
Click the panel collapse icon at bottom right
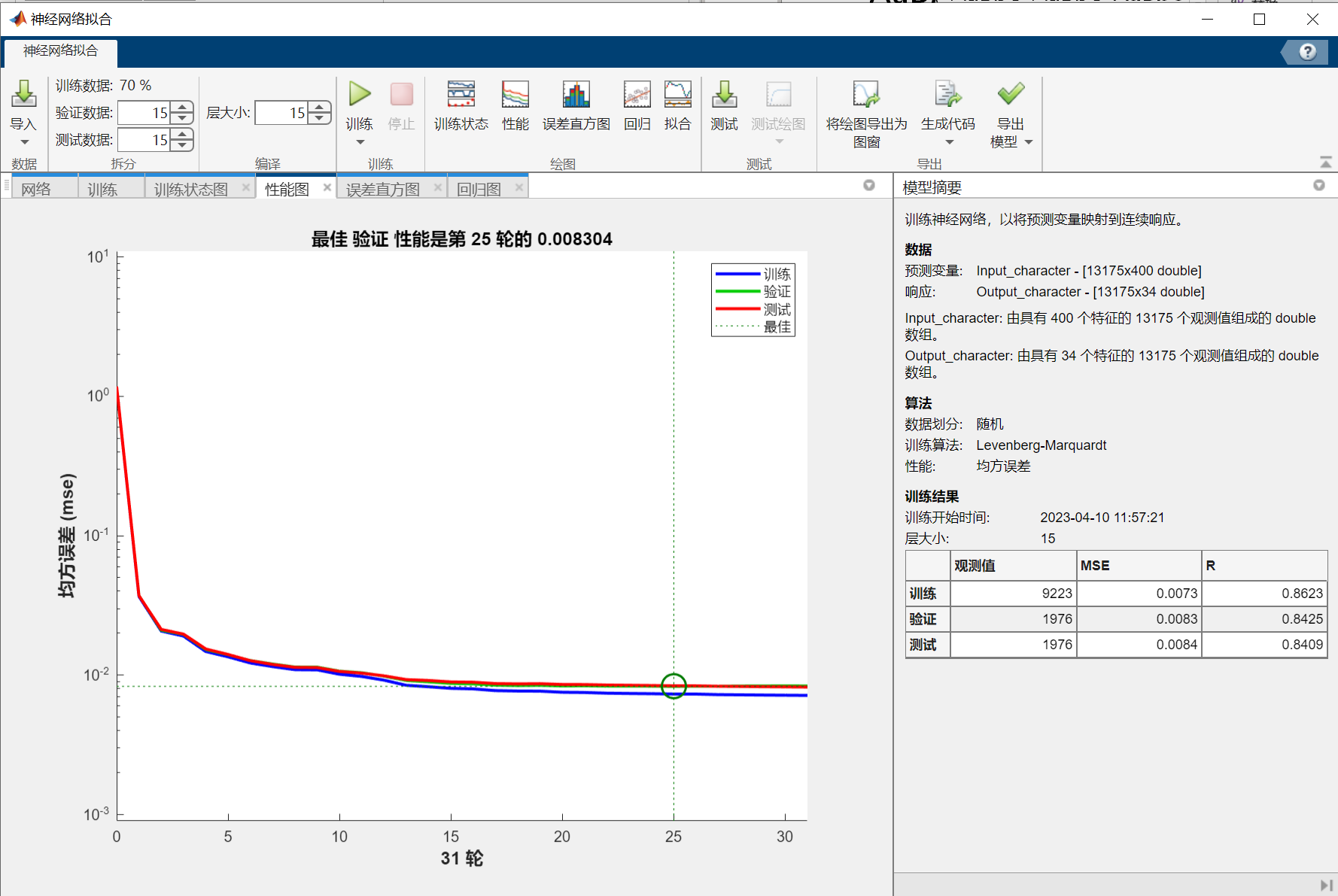pos(1326,885)
